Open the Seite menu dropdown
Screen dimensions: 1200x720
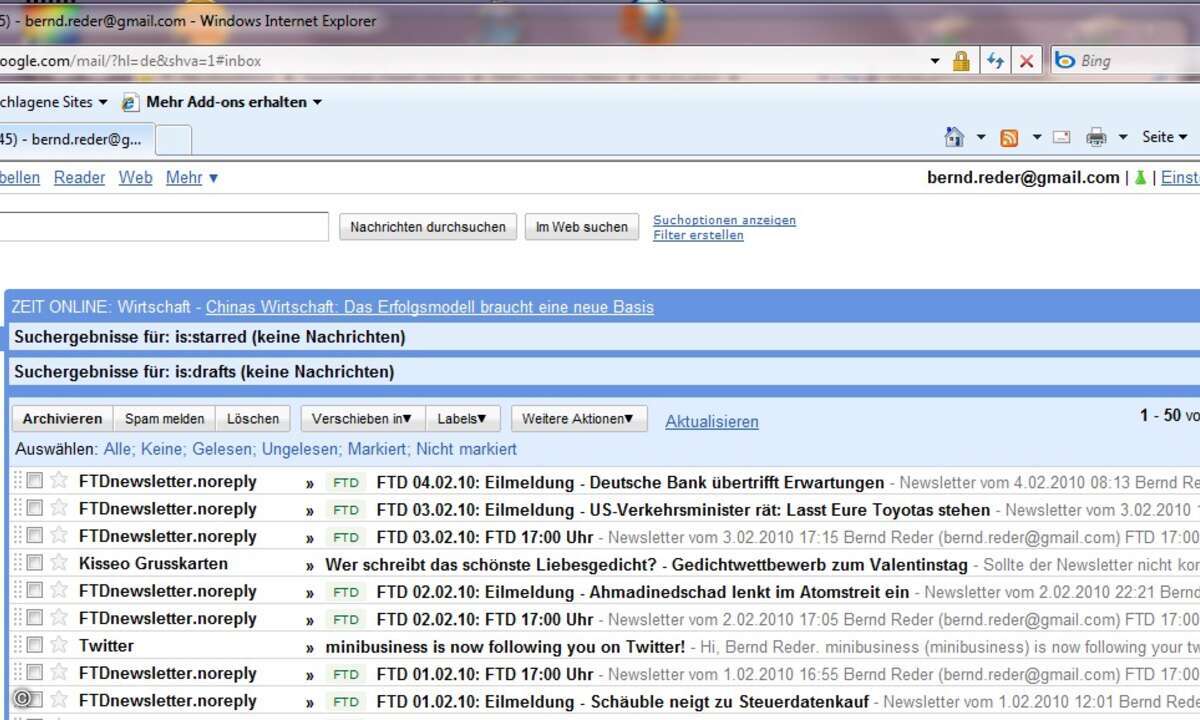pyautogui.click(x=1165, y=137)
